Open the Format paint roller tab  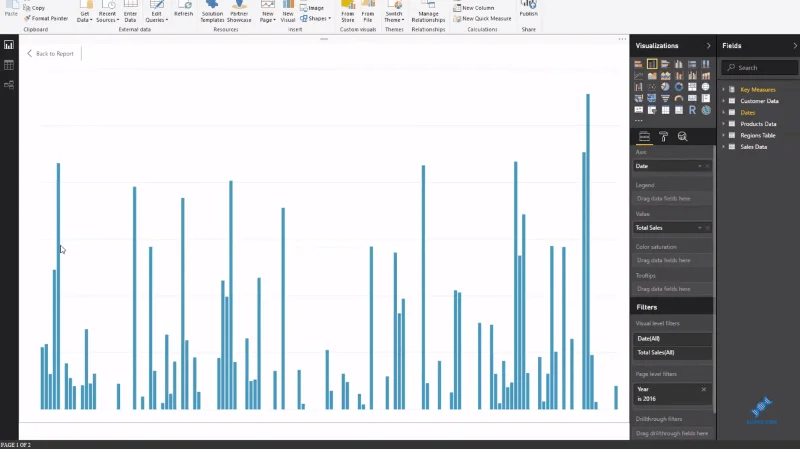coord(663,136)
